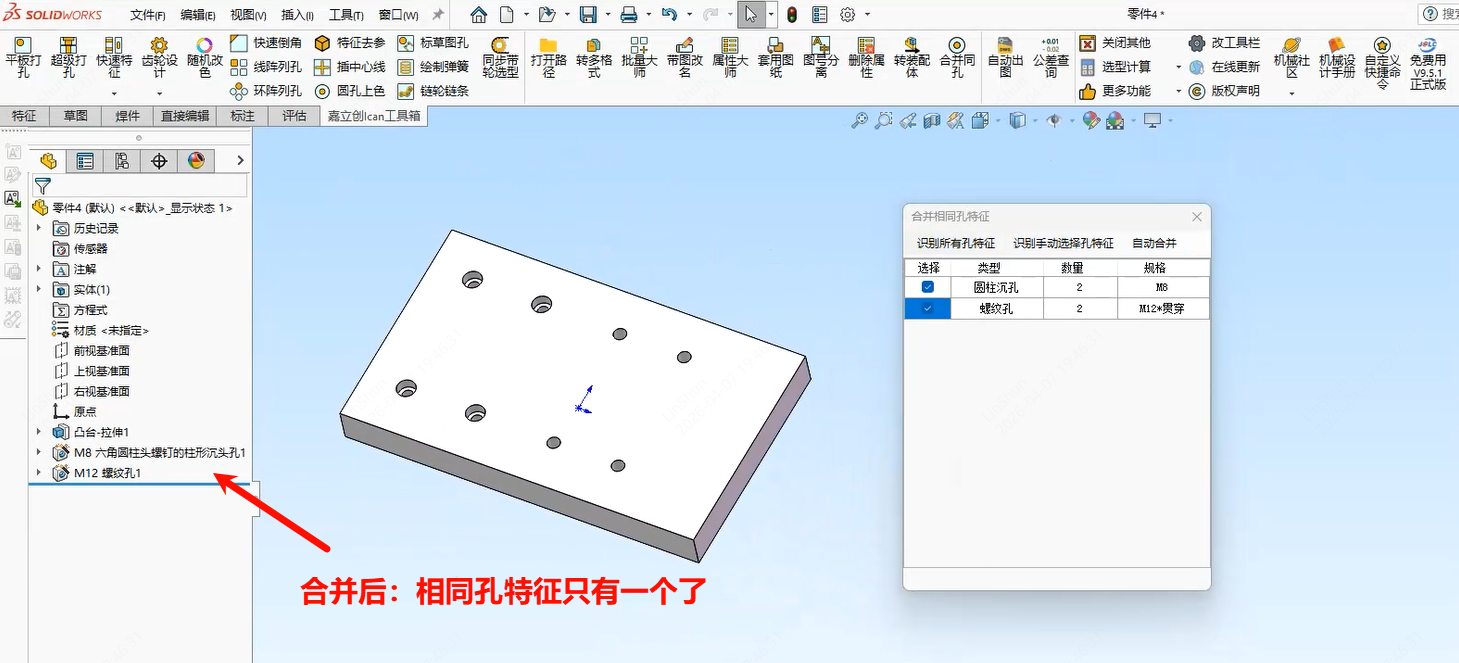Image resolution: width=1459 pixels, height=663 pixels.
Task: Switch to the 草图 tab
Action: (76, 116)
